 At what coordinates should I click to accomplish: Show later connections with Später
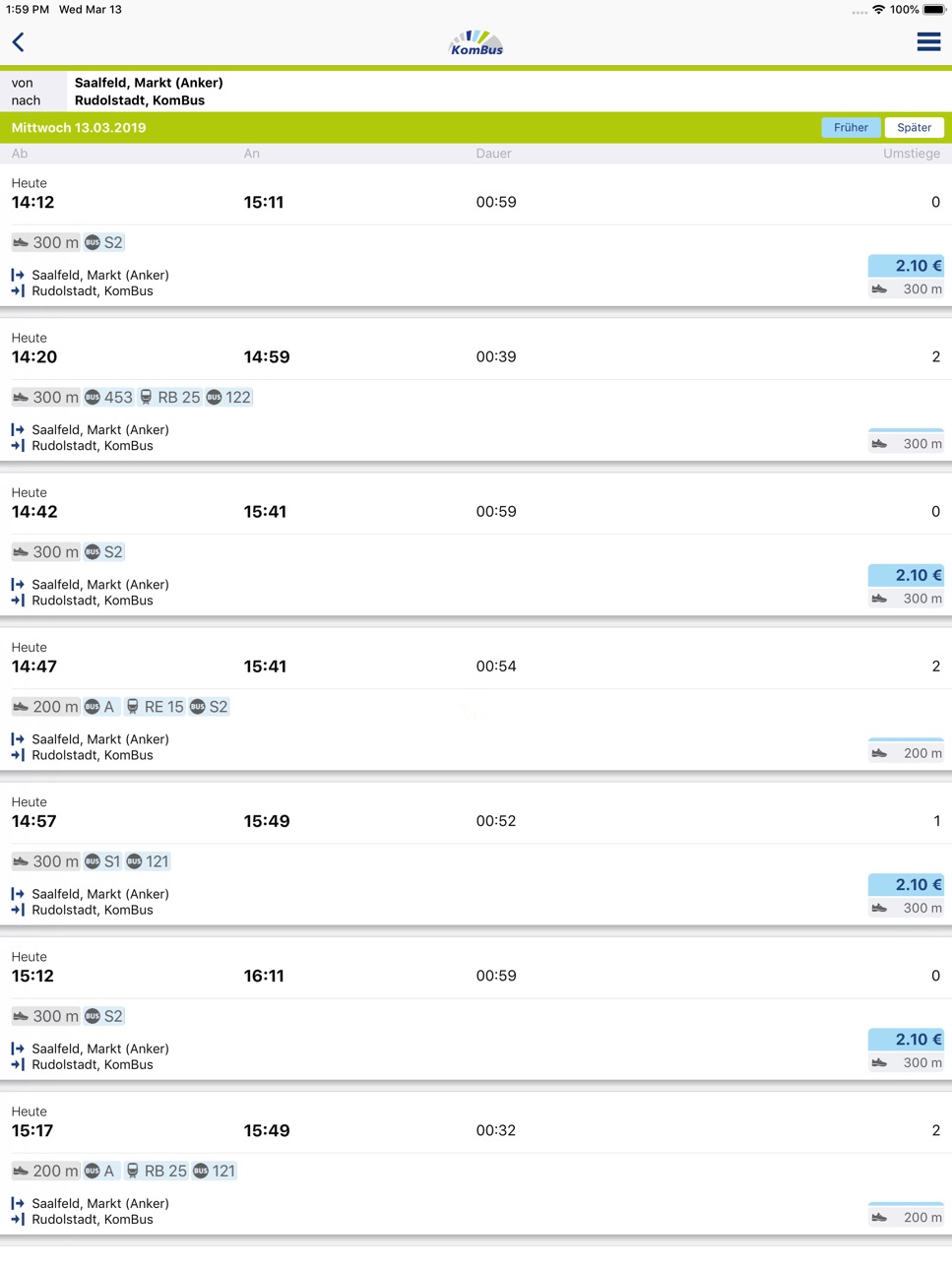click(914, 128)
